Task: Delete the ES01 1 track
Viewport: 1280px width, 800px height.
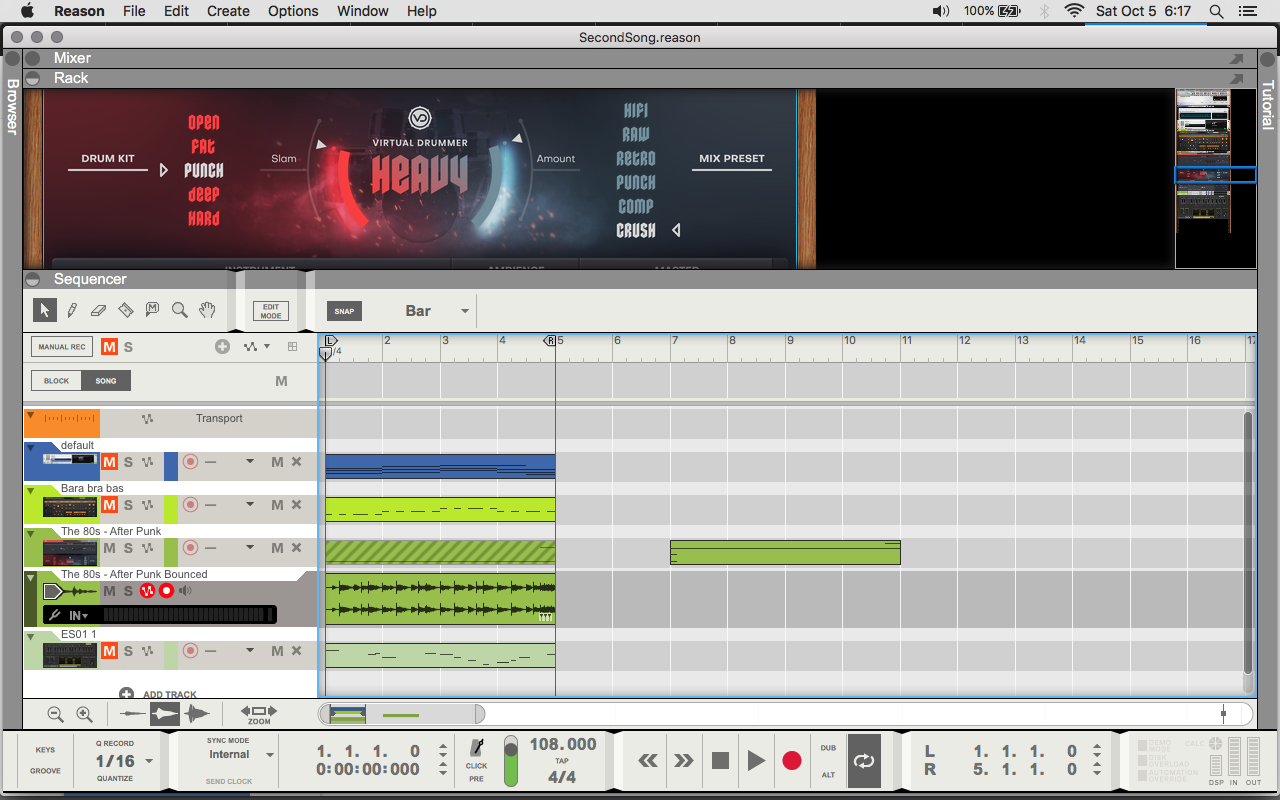Action: point(296,651)
